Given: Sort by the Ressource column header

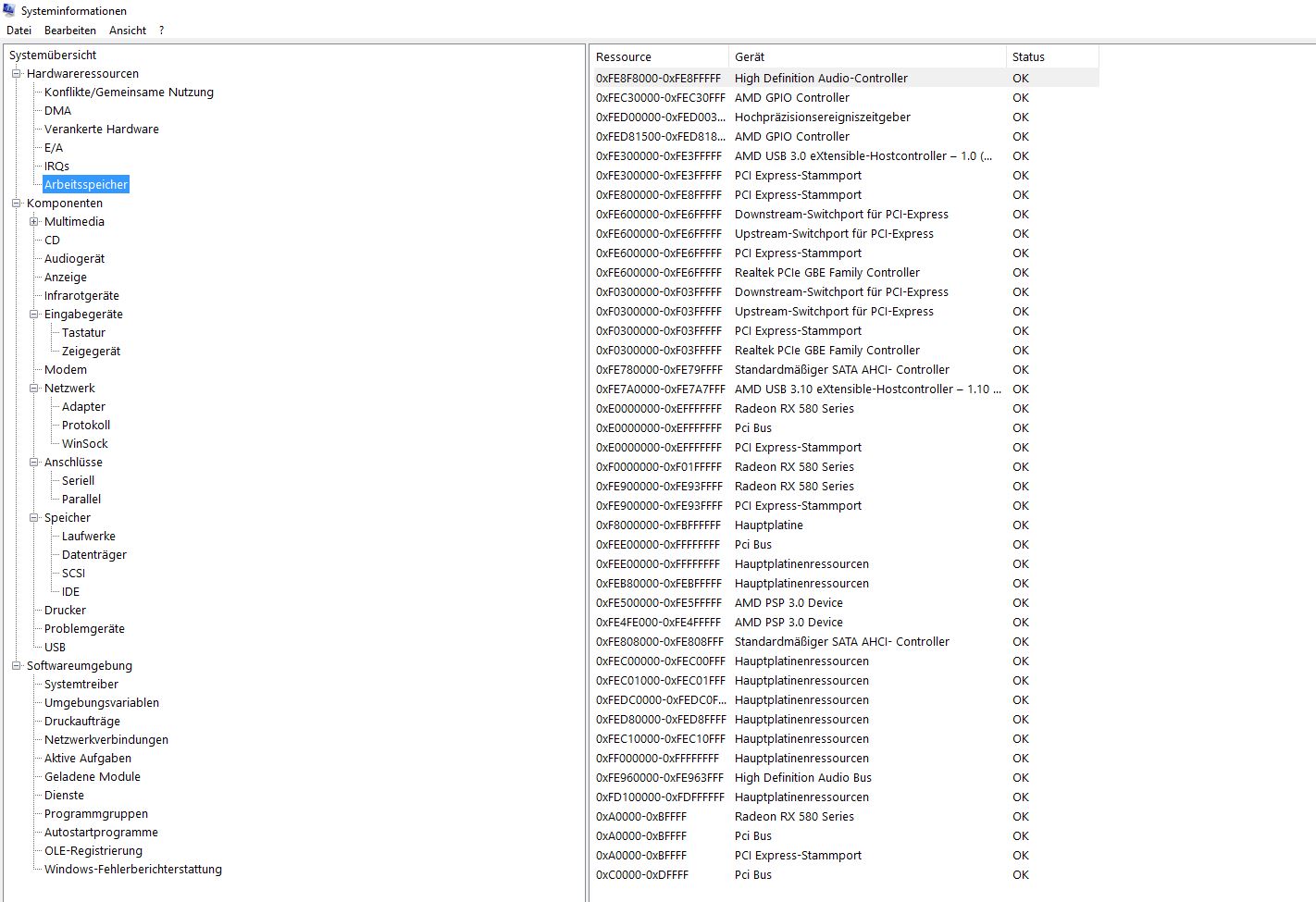Looking at the screenshot, I should (660, 56).
